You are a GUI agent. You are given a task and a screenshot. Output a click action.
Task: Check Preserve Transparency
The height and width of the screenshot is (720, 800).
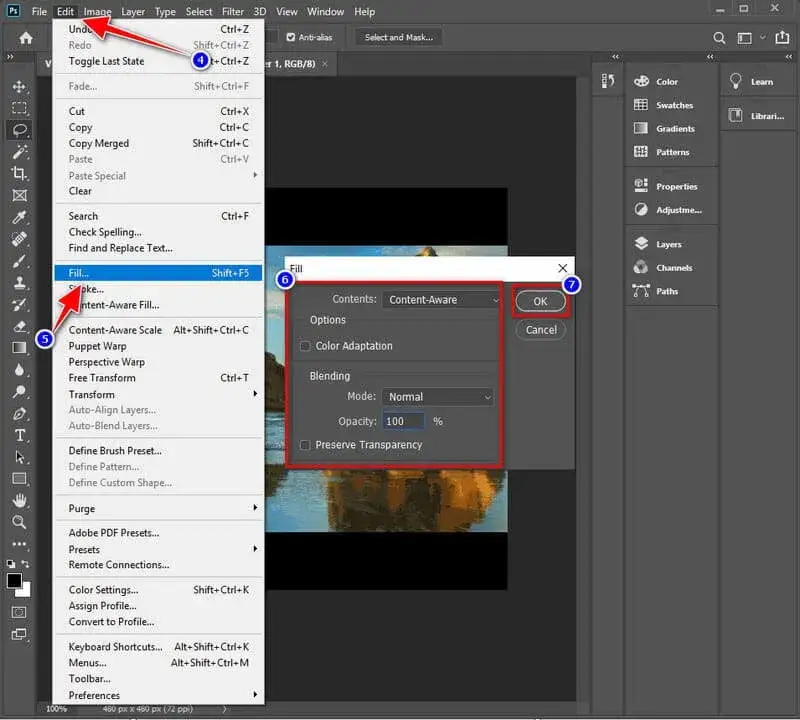[x=305, y=444]
